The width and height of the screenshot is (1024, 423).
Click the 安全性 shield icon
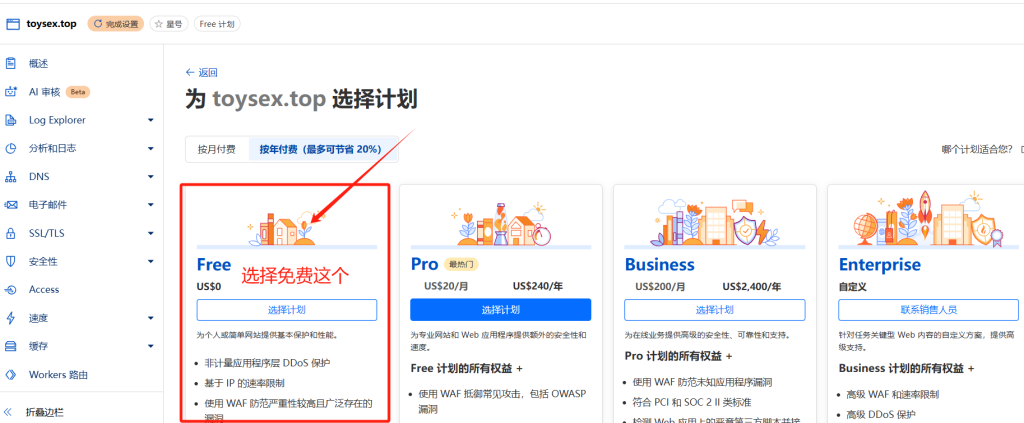click(x=10, y=262)
